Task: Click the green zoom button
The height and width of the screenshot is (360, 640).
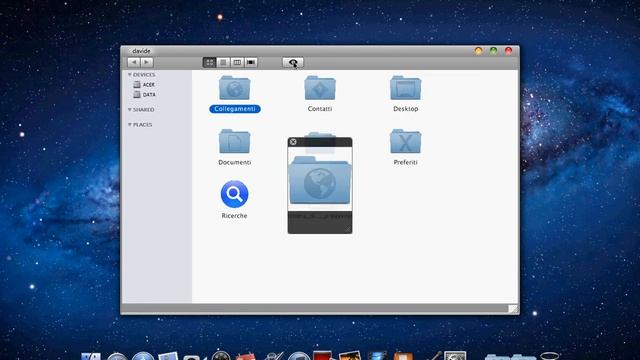Action: click(493, 51)
